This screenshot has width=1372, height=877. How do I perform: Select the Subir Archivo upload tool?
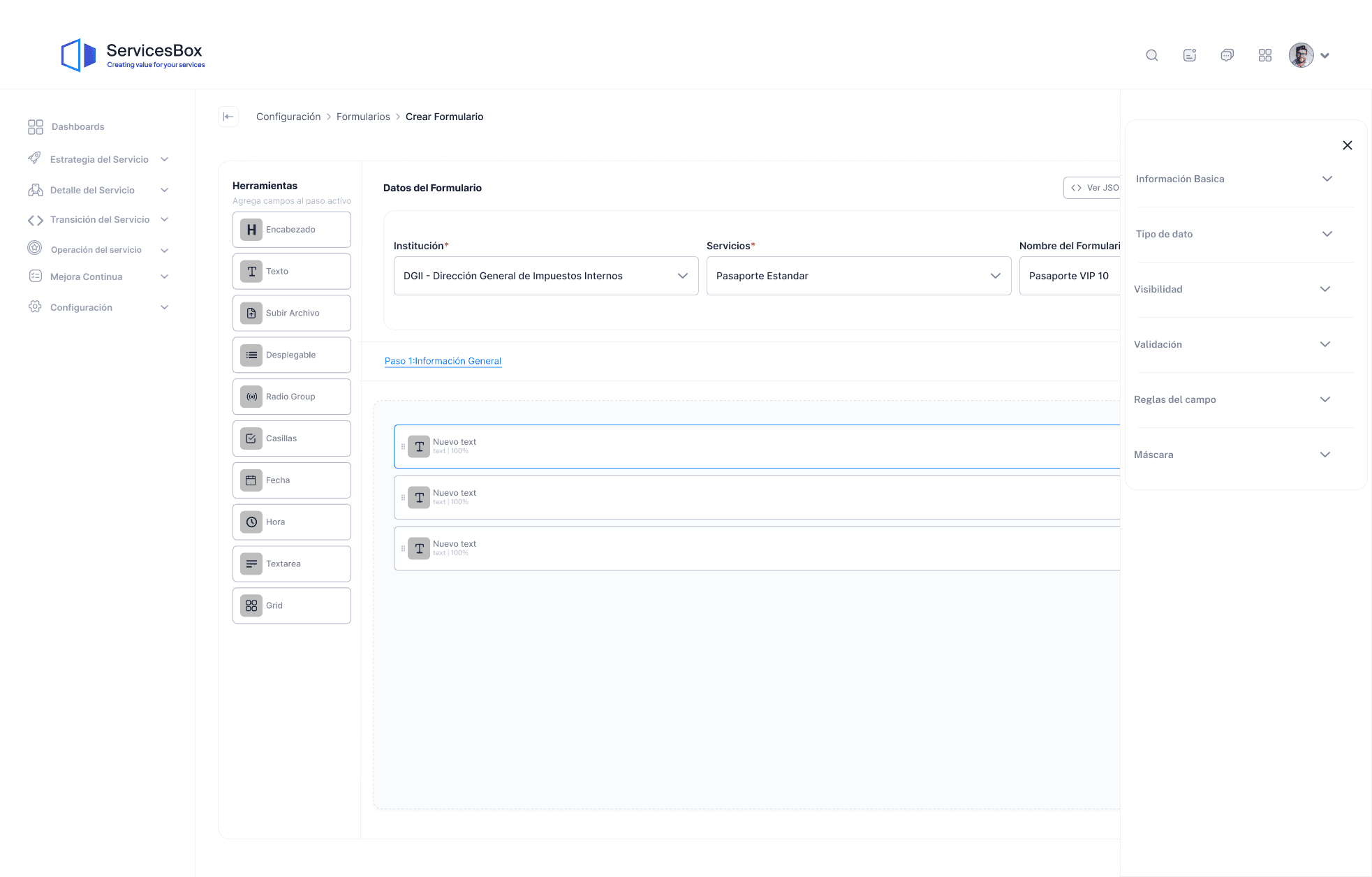click(291, 314)
